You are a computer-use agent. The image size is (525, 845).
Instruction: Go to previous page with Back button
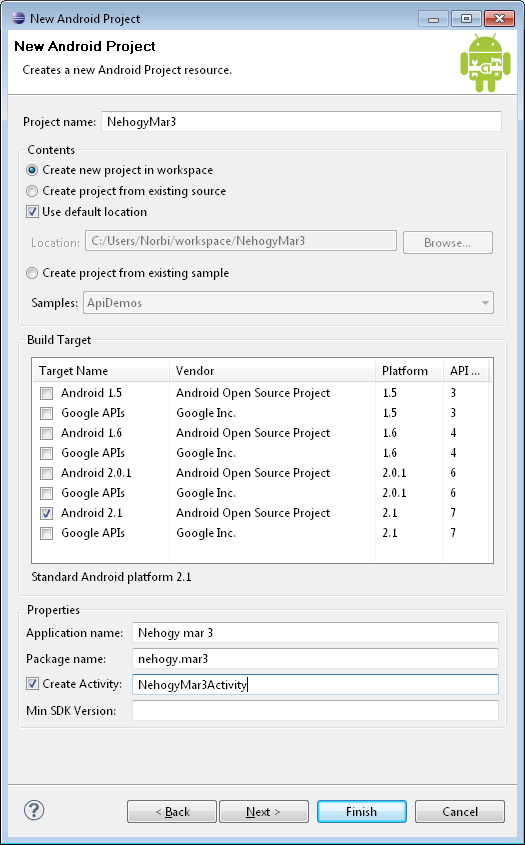pos(172,812)
